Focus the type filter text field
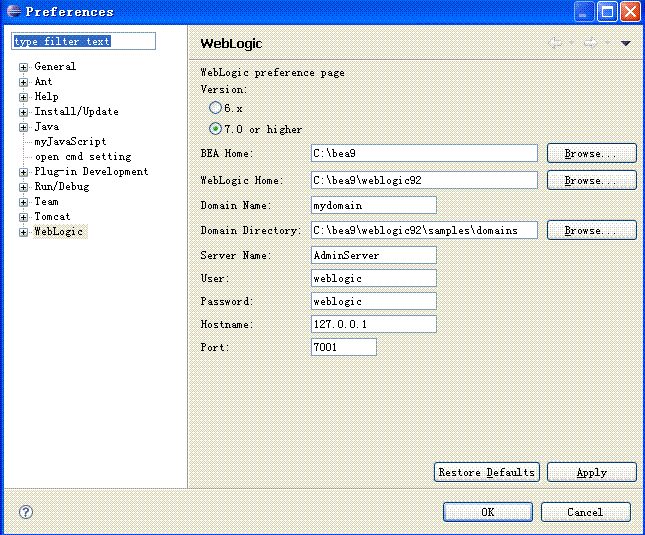Image resolution: width=645 pixels, height=535 pixels. pyautogui.click(x=84, y=41)
